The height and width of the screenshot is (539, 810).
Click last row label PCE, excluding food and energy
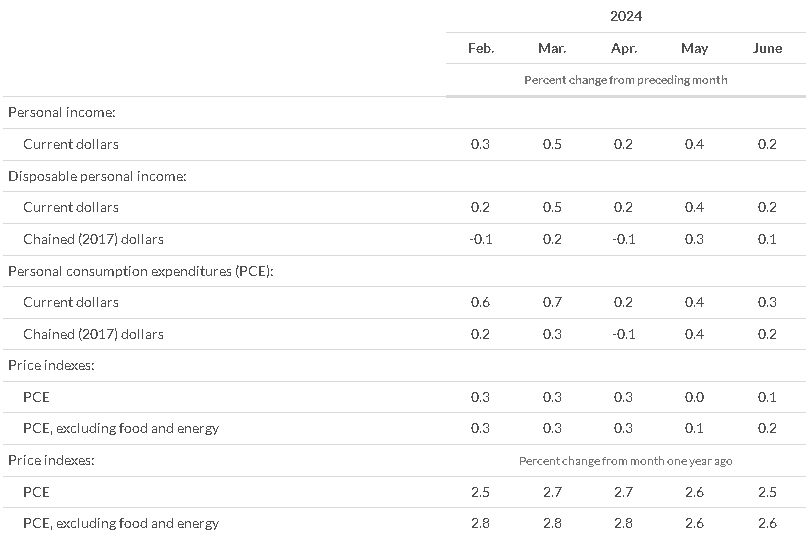[x=121, y=523]
